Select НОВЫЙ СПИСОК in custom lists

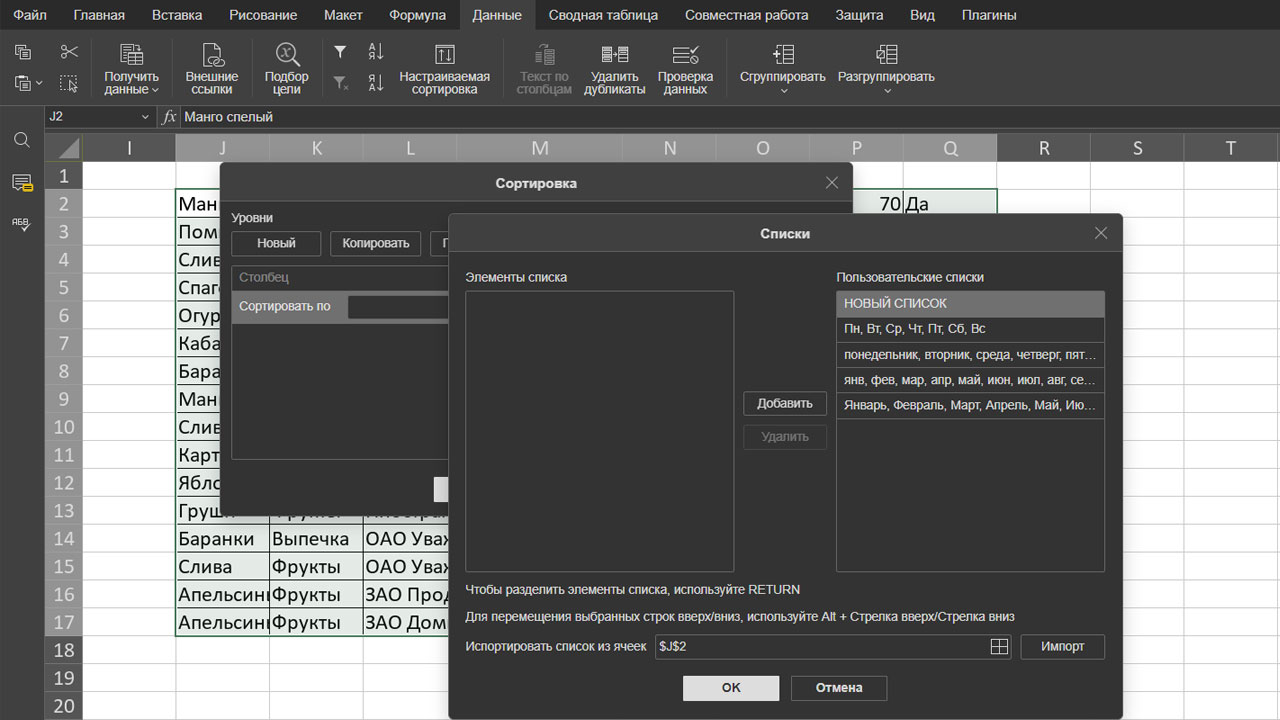coord(970,303)
